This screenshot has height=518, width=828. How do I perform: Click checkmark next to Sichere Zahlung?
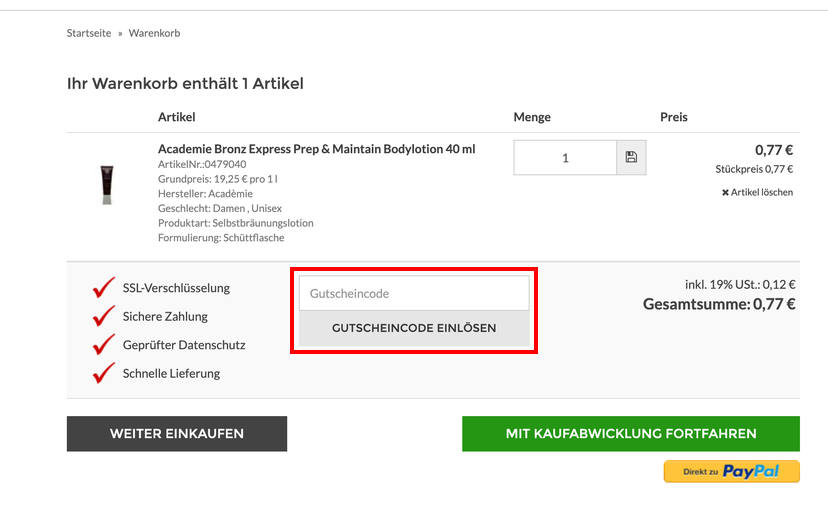(104, 316)
